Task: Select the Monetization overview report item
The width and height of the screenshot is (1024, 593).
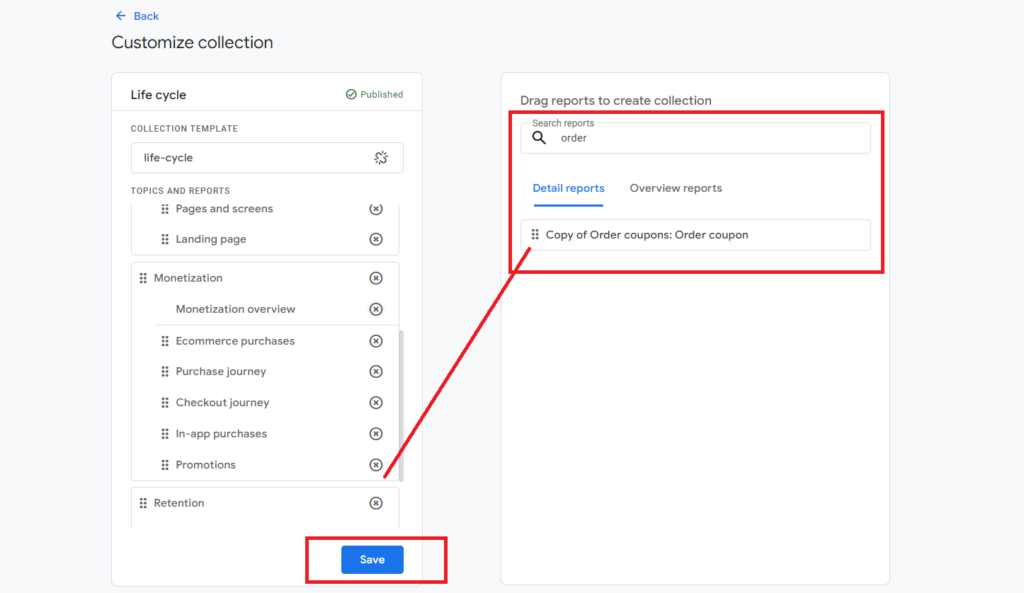Action: pyautogui.click(x=235, y=310)
